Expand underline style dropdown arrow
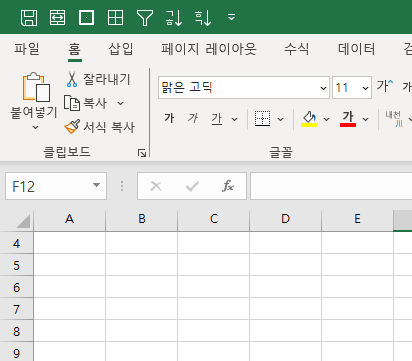 [x=235, y=119]
